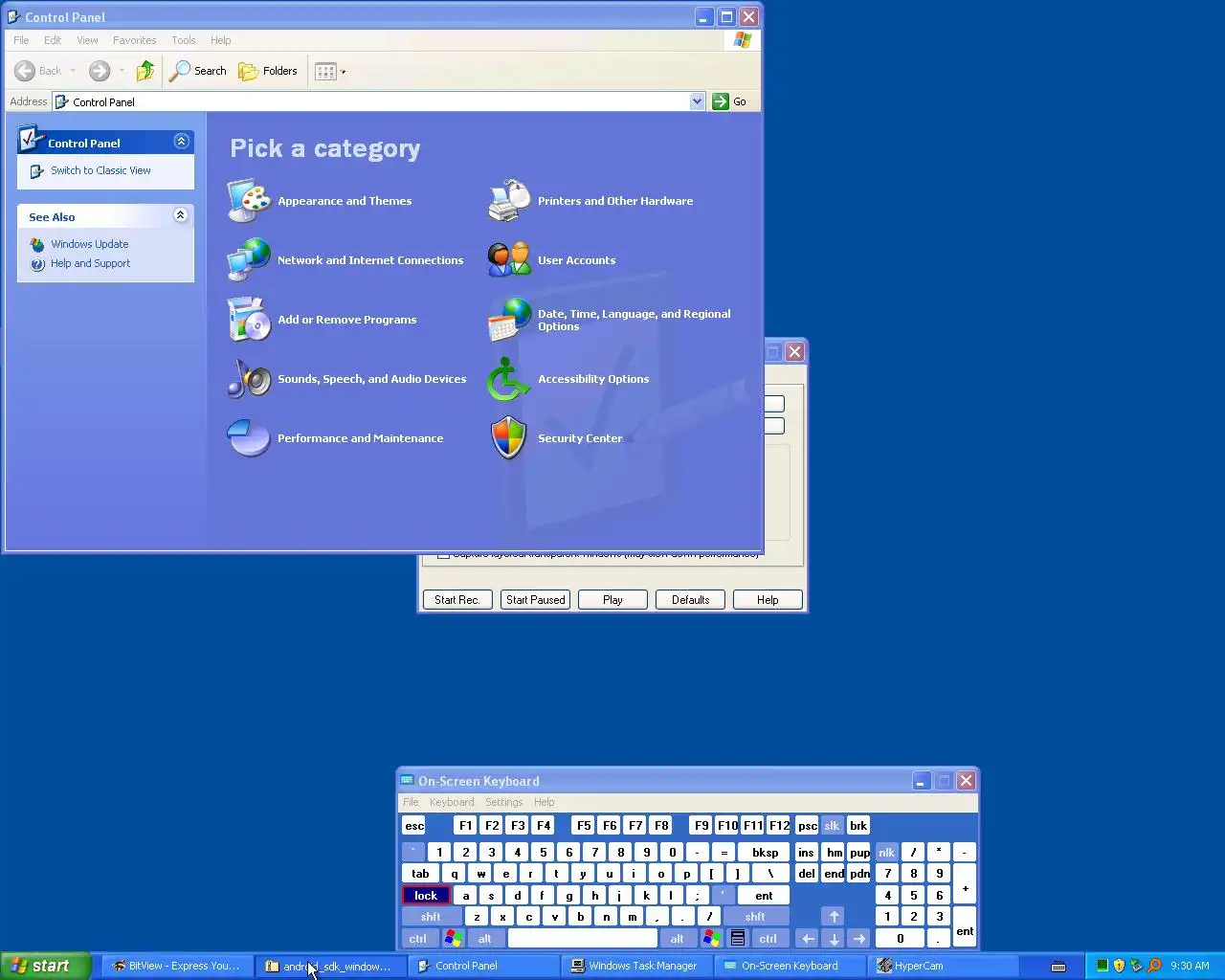Open Add or Remove Programs icon
The height and width of the screenshot is (980, 1225).
point(249,320)
